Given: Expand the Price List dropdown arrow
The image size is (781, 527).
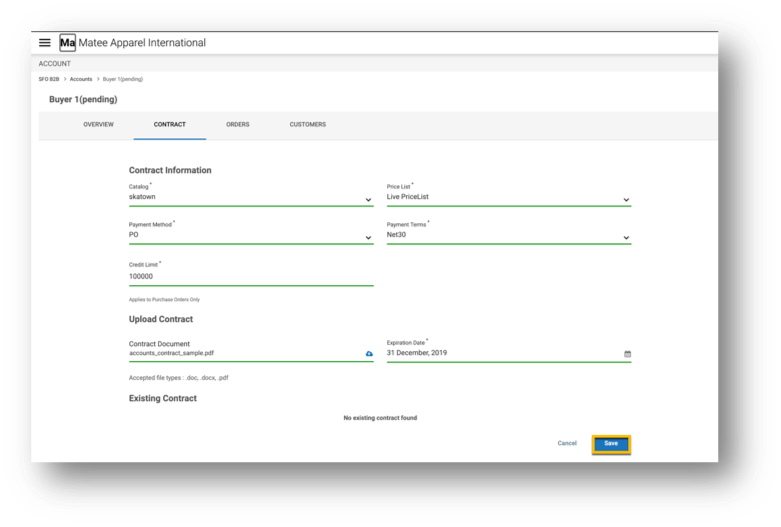Looking at the screenshot, I should coord(626,200).
